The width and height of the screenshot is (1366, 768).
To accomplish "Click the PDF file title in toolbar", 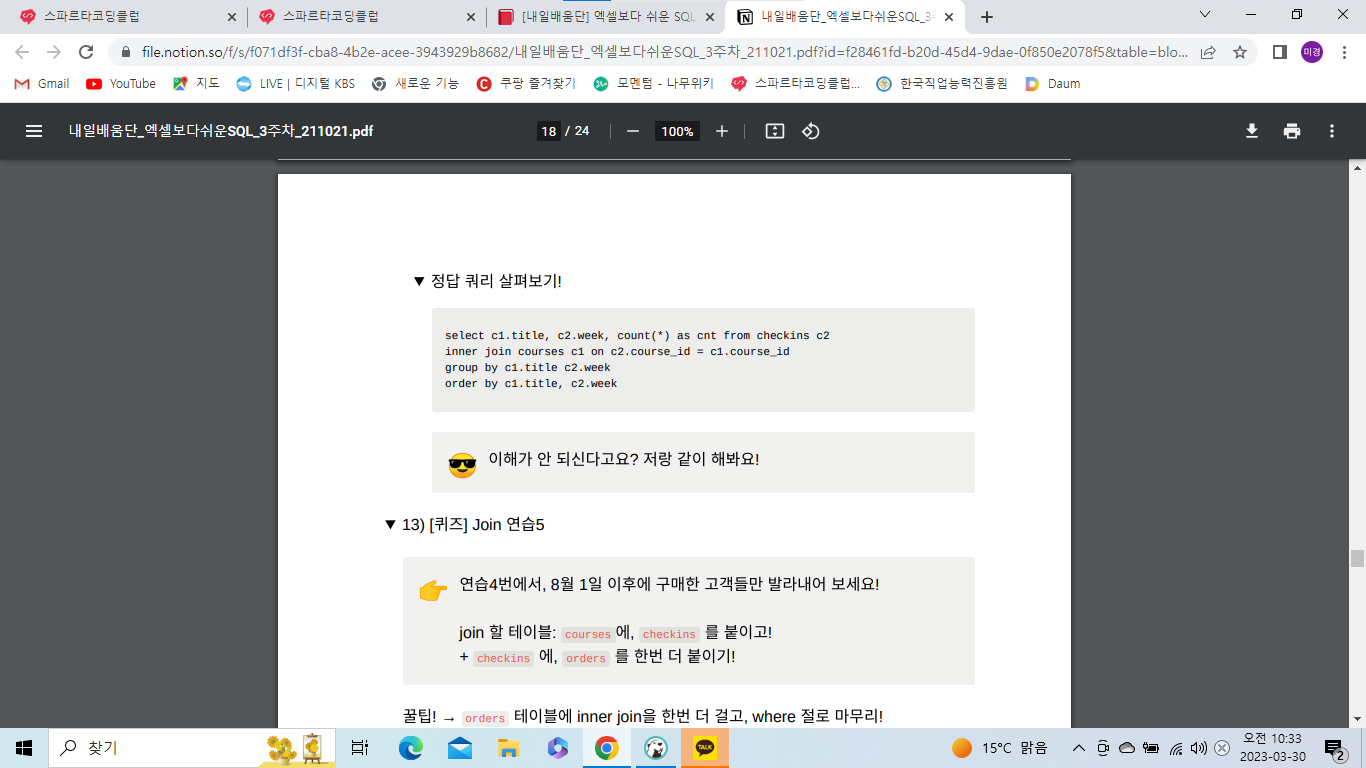I will point(221,131).
